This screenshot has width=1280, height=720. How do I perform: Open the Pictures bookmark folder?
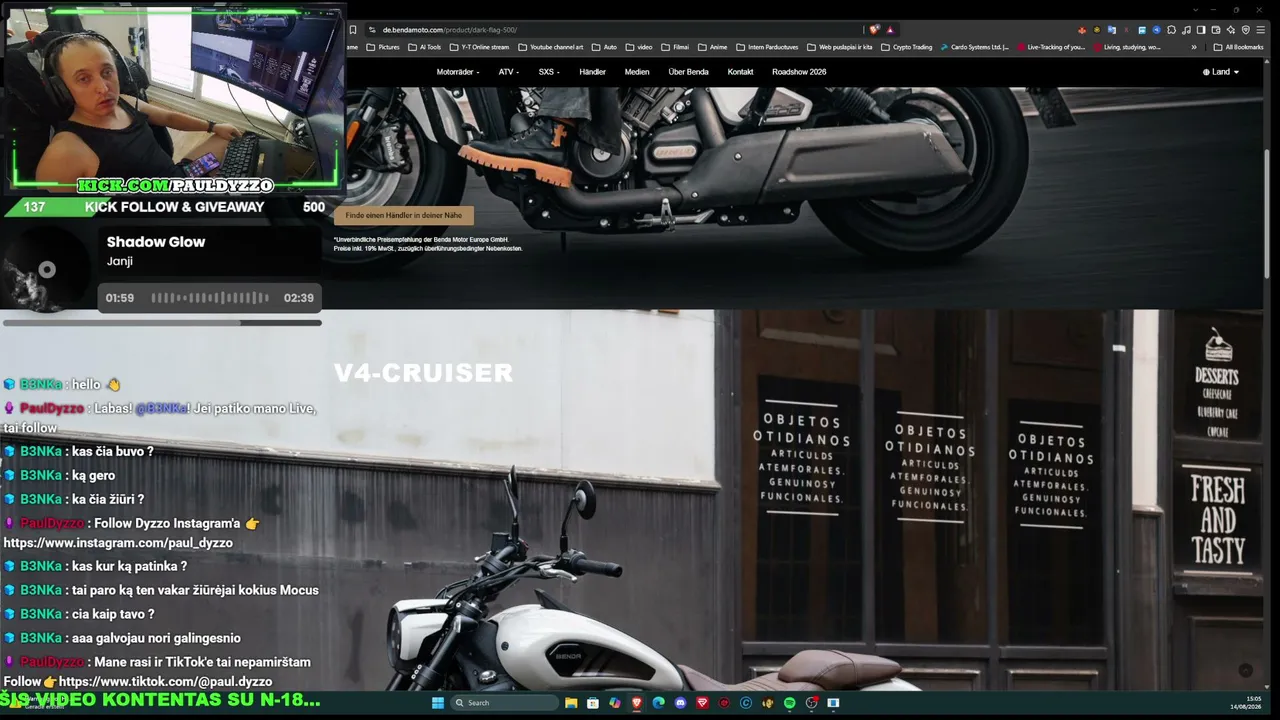pyautogui.click(x=383, y=47)
